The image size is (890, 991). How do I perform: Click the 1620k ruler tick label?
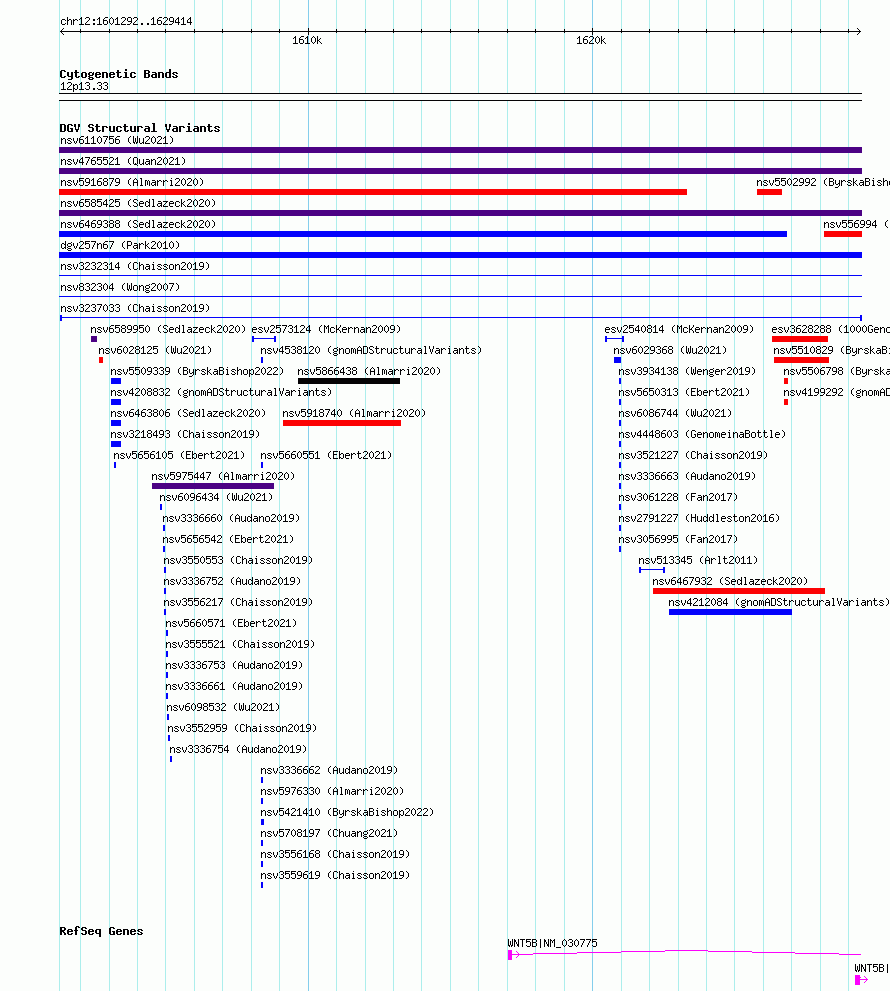tap(591, 40)
